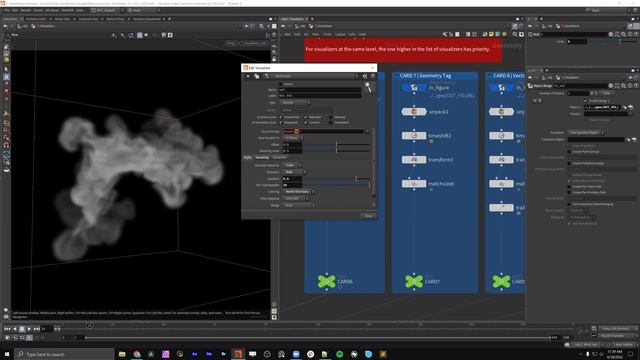This screenshot has height=360, width=640.
Task: Select the matchsize6 node icon
Action: tap(414, 184)
